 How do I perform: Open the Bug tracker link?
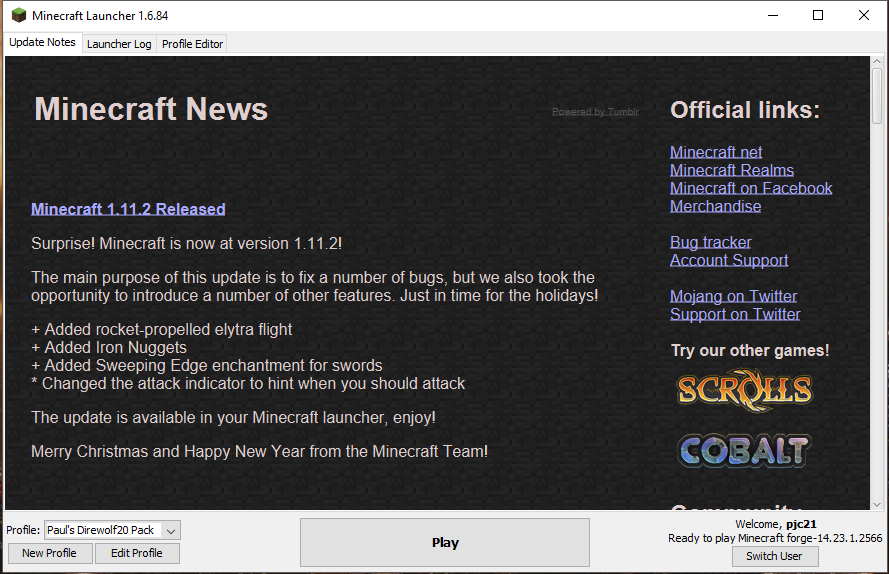click(x=710, y=242)
